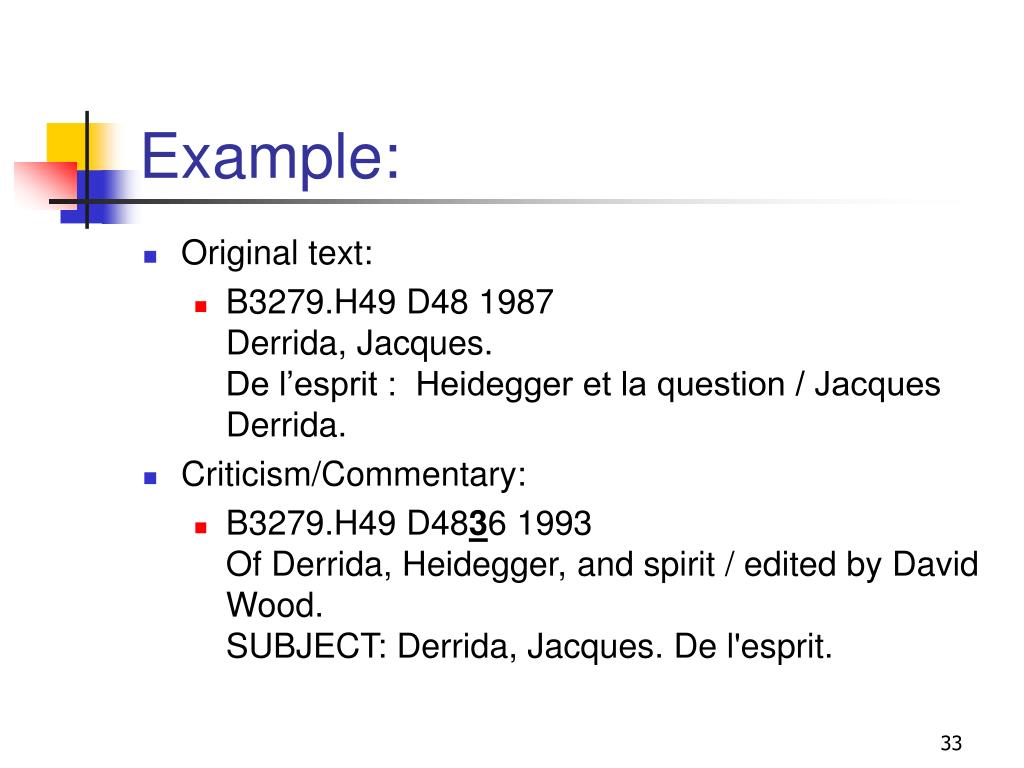The image size is (1024, 768).
Task: Click the blue bullet beside 'Criticism/Commentary:'
Action: point(150,478)
